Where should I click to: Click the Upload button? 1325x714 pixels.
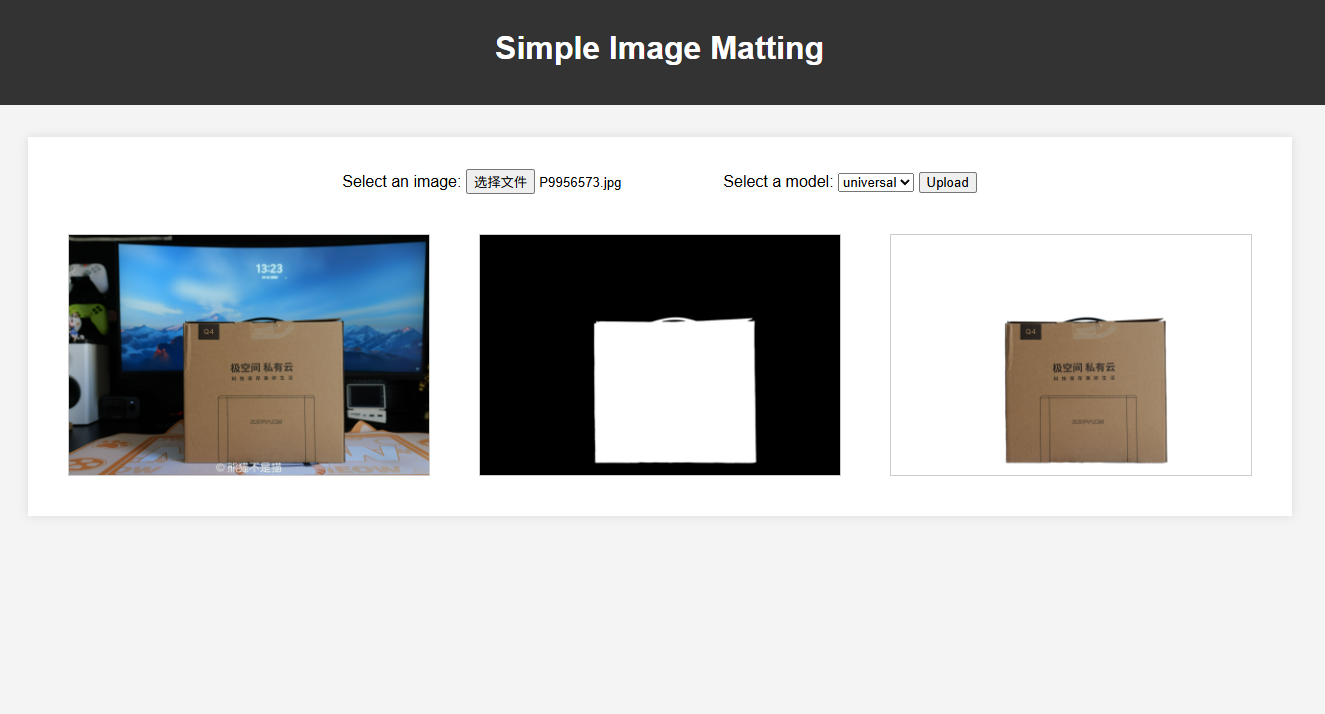[x=947, y=182]
